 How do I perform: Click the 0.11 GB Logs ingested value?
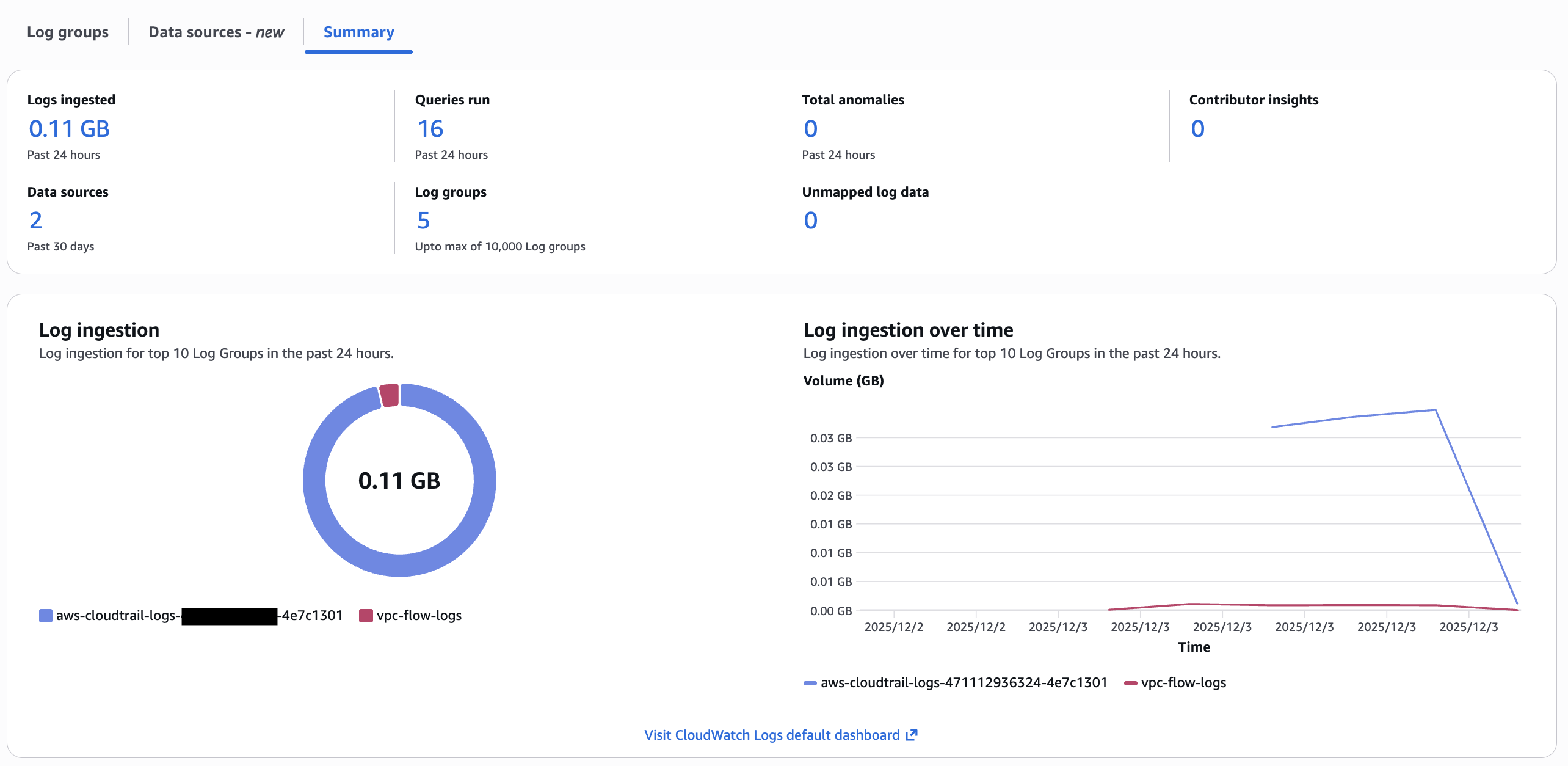pos(69,129)
